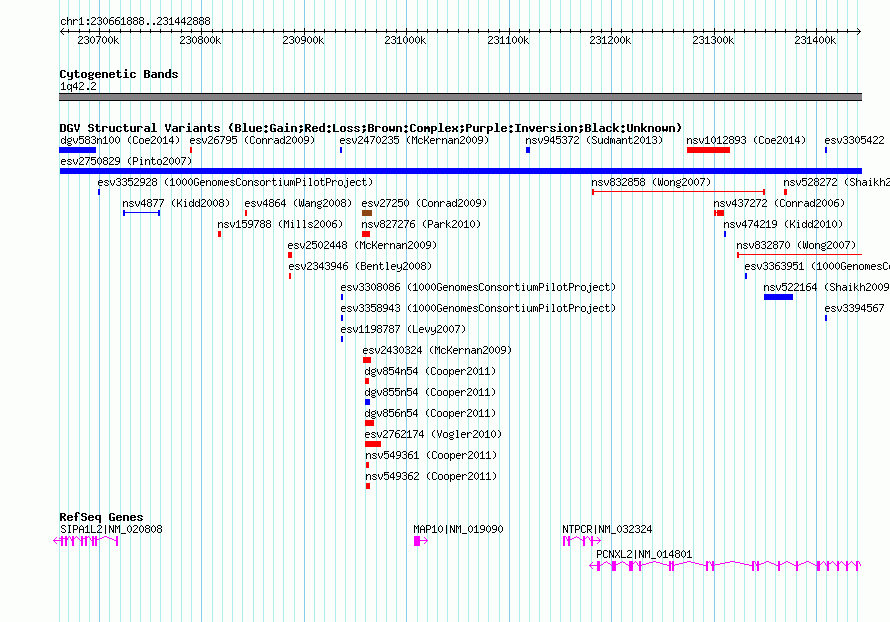Select the SIPA1L2 gene exon glyph

(x=86, y=541)
